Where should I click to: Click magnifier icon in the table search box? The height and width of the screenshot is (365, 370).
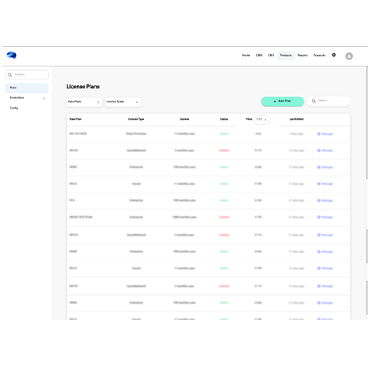tap(314, 101)
